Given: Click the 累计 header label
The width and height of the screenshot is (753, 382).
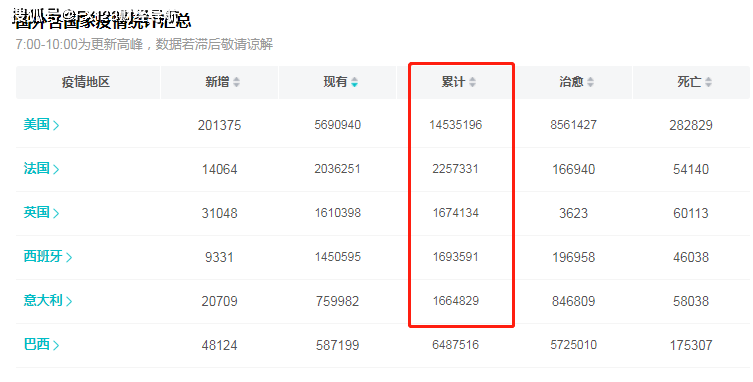Looking at the screenshot, I should [453, 82].
